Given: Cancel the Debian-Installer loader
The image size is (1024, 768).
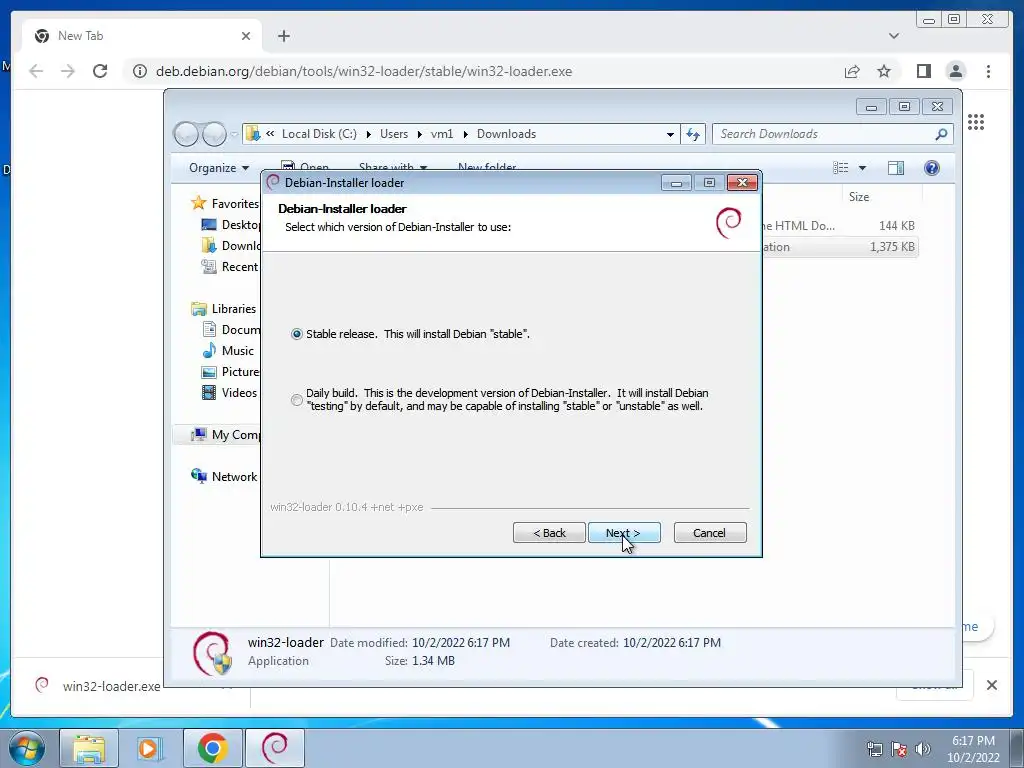Looking at the screenshot, I should coord(710,533).
